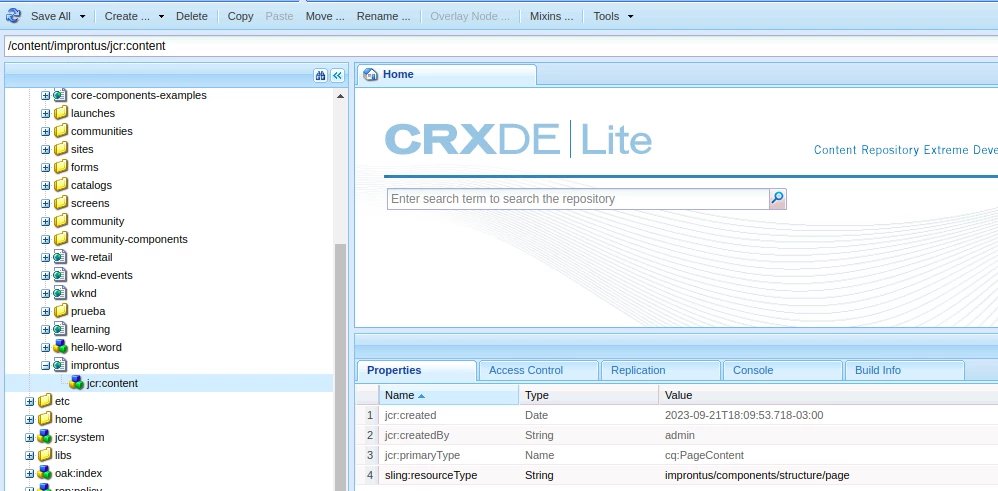The image size is (998, 491).
Task: Click the wknd page icon
Action: point(60,294)
